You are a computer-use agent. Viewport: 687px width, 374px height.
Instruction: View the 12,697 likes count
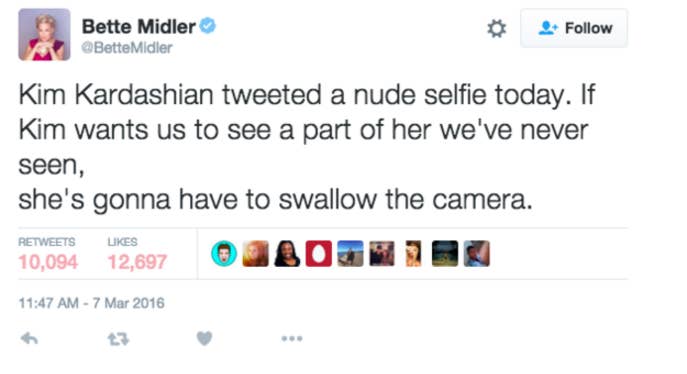tap(137, 262)
